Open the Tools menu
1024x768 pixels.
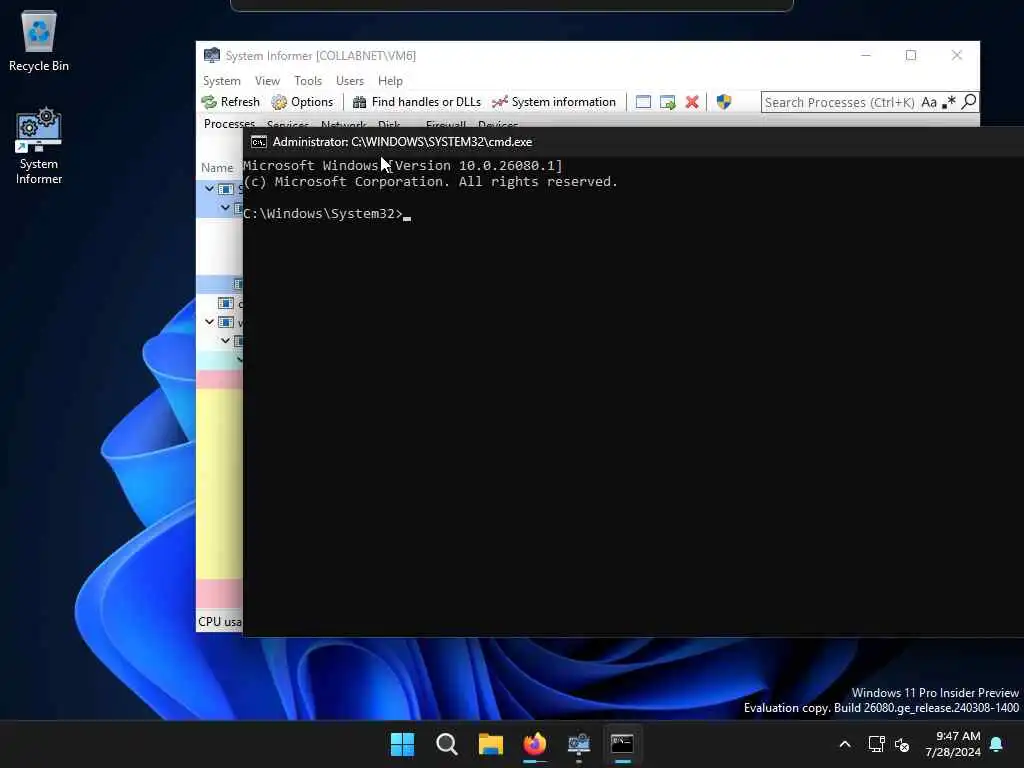pyautogui.click(x=308, y=80)
